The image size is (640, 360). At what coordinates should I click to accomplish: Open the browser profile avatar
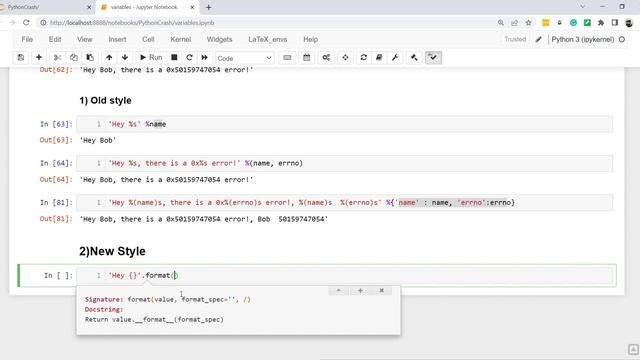coord(629,23)
